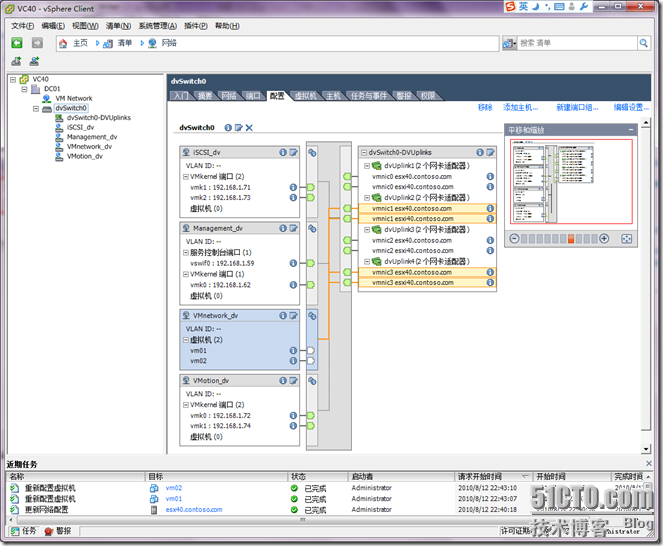Click edit settings icon beside dvSwitch0 heading

(238, 127)
